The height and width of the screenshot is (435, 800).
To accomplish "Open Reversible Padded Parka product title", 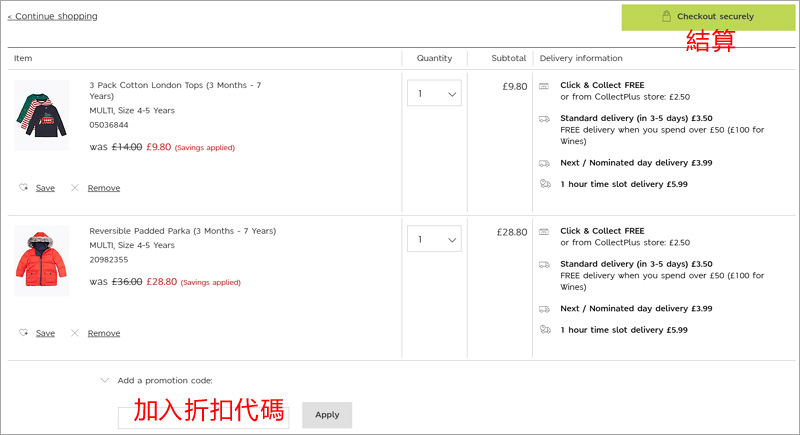I will (182, 231).
